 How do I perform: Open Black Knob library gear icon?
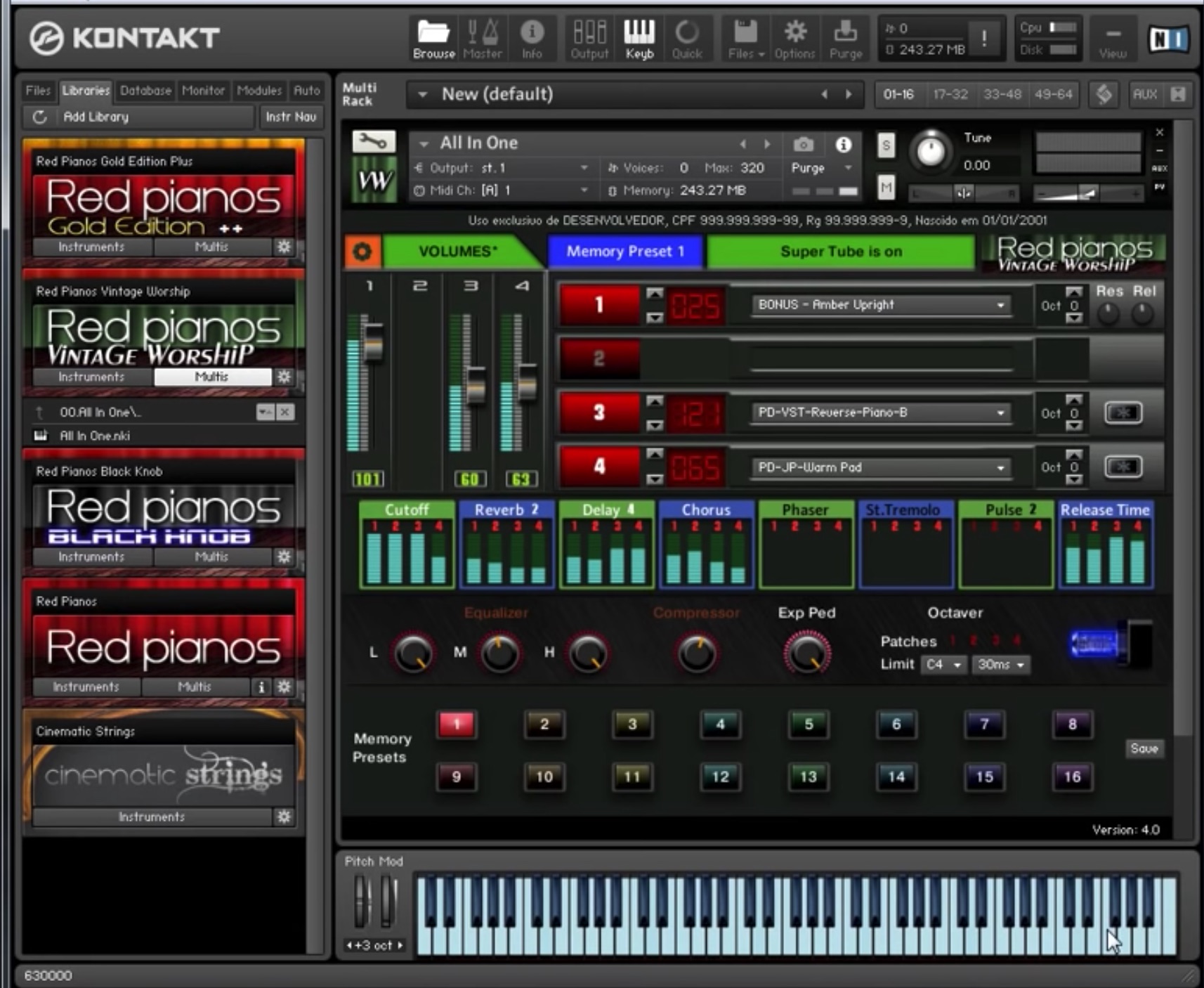click(x=284, y=557)
